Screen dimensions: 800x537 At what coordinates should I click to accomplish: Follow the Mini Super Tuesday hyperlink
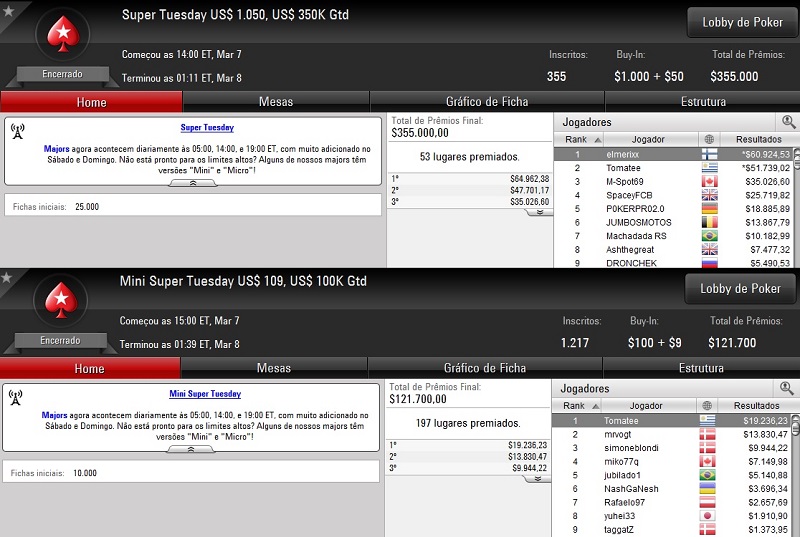pos(205,394)
